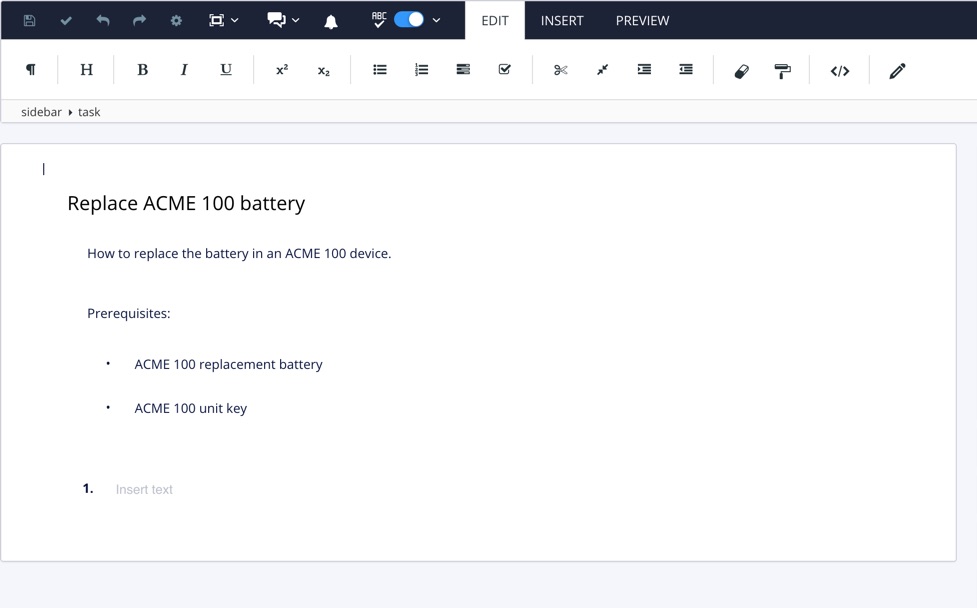Screen dimensions: 977x608
Task: Switch to the PREVIEW tab
Action: coord(642,20)
